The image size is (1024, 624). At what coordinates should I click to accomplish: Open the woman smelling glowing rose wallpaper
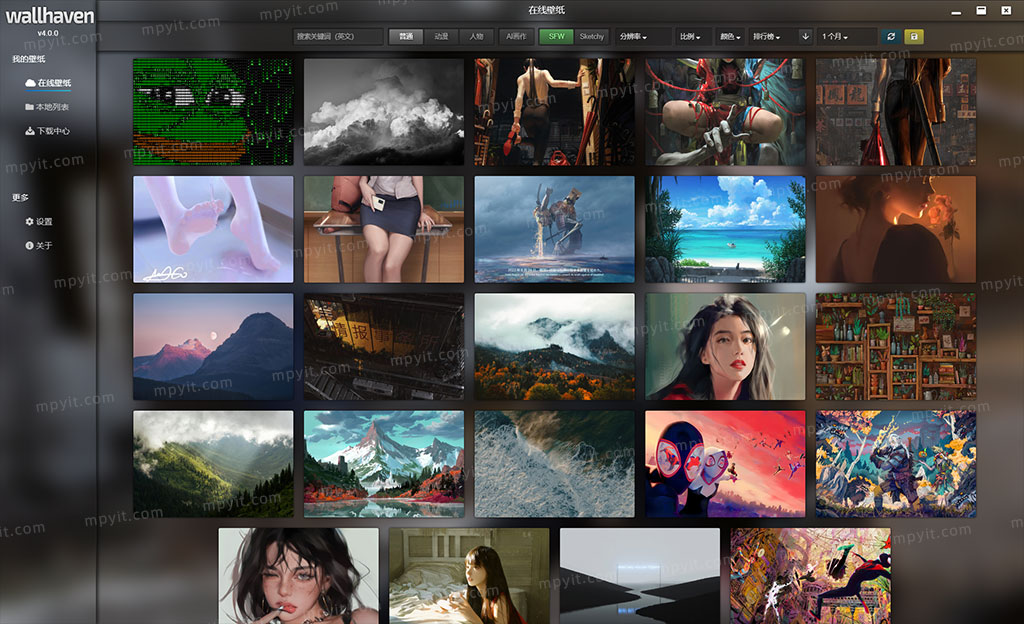coord(896,229)
